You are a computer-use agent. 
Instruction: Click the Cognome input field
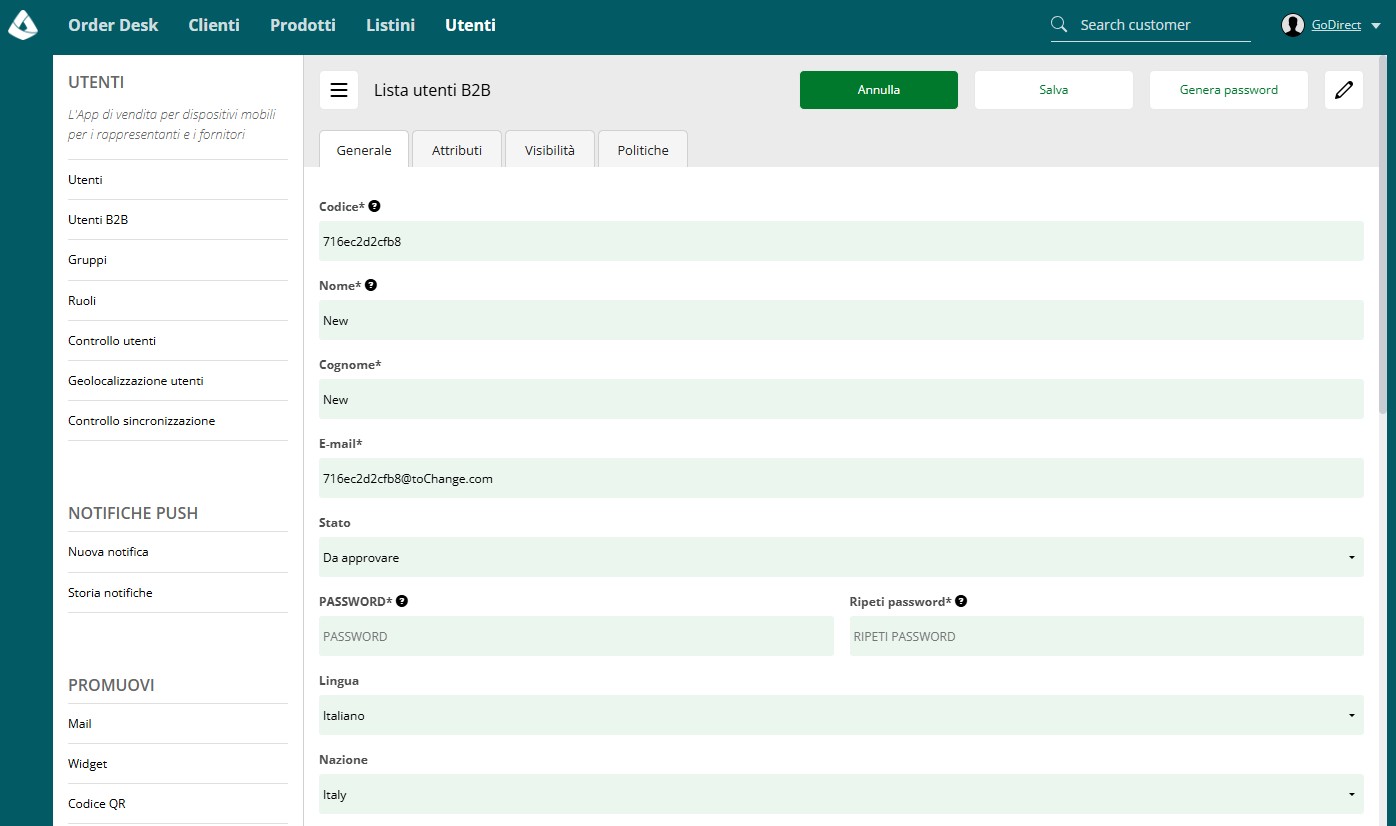click(841, 399)
